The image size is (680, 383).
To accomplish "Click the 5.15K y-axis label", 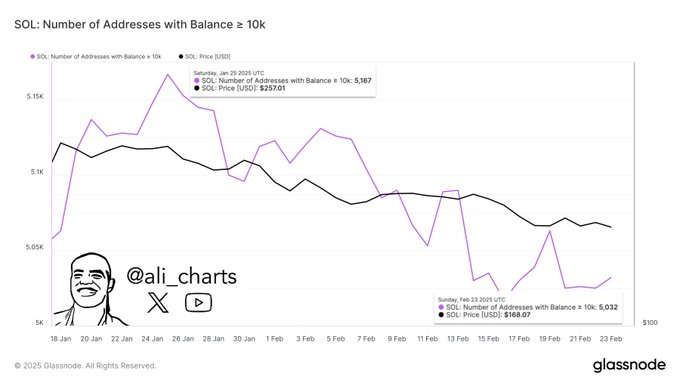I will [35, 96].
